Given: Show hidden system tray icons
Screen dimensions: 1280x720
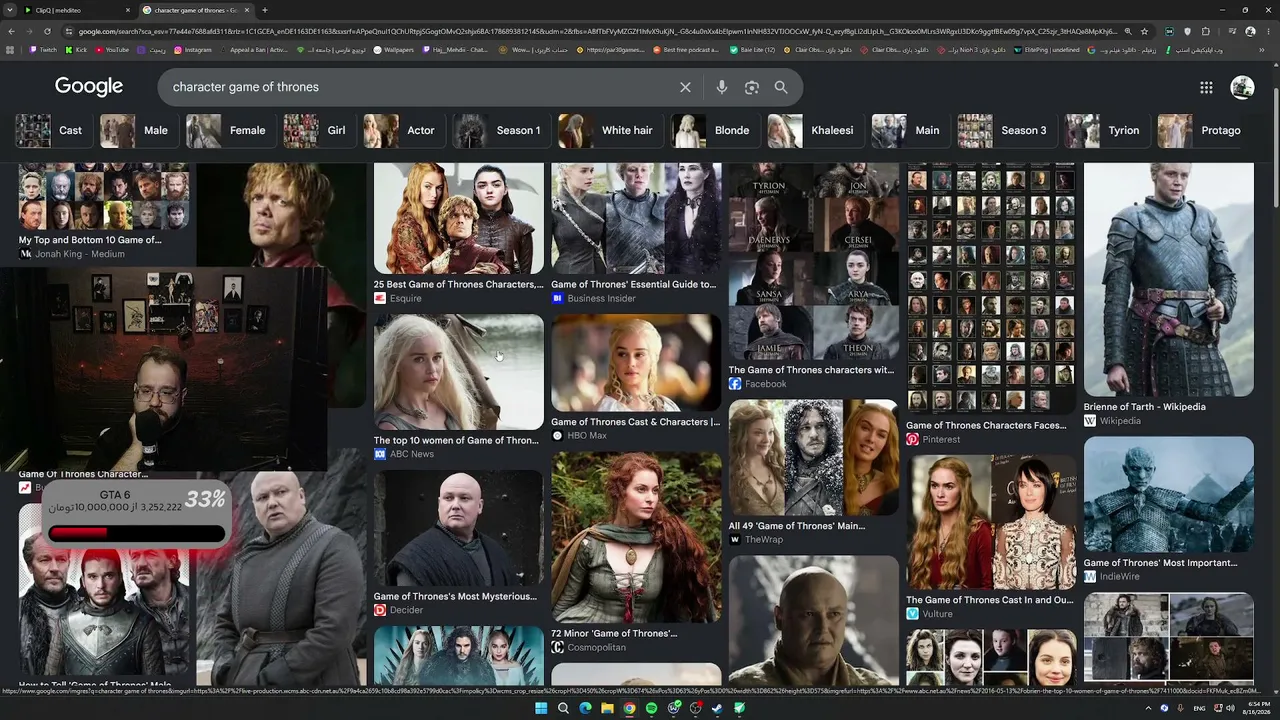Looking at the screenshot, I should tap(1149, 708).
